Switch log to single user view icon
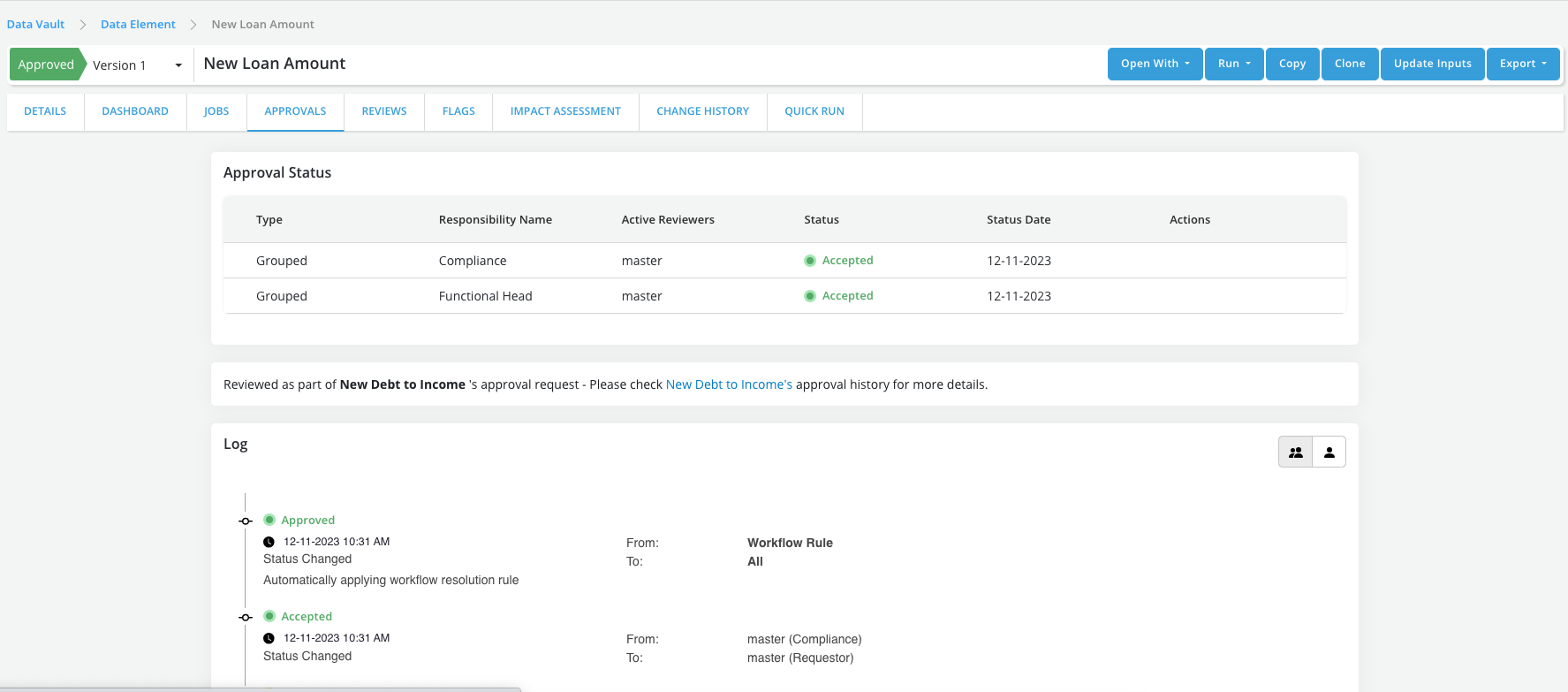Viewport: 1568px width, 692px height. click(x=1329, y=452)
